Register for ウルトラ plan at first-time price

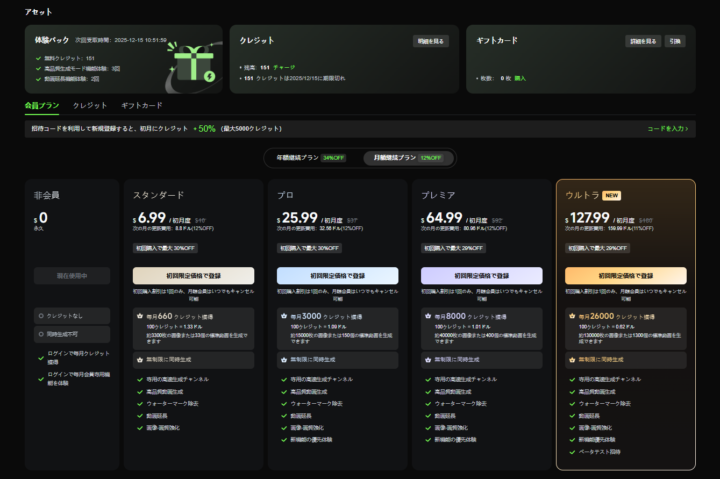(625, 275)
